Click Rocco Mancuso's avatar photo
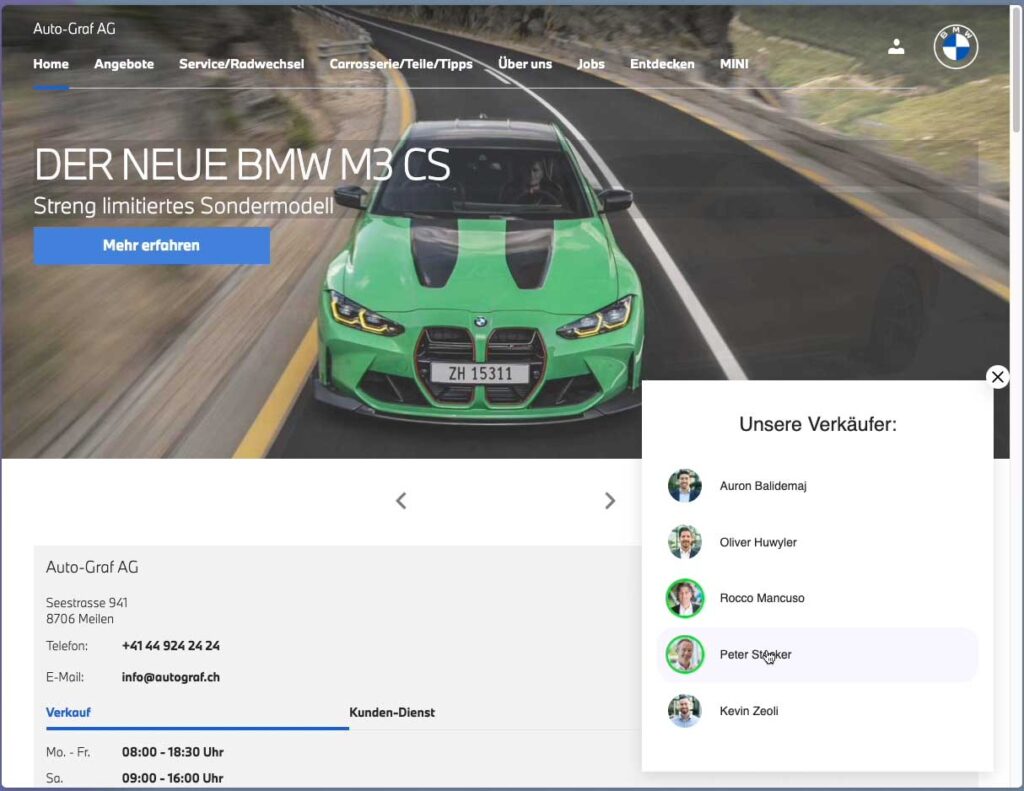The image size is (1024, 791). coord(684,598)
